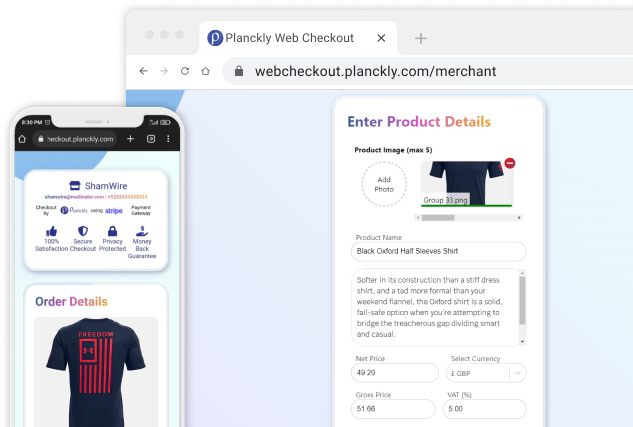Image resolution: width=633 pixels, height=427 pixels.
Task: Remove product image with red minus icon
Action: pyautogui.click(x=510, y=163)
